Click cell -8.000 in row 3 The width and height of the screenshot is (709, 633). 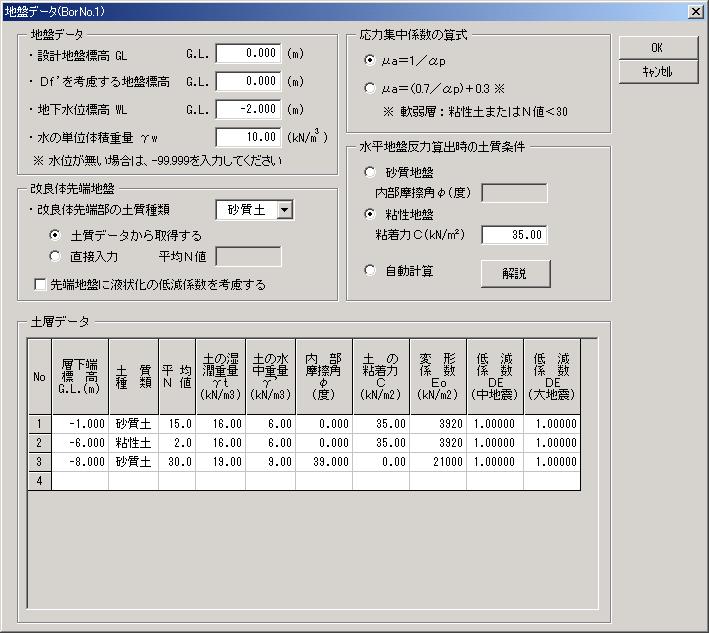(80, 462)
